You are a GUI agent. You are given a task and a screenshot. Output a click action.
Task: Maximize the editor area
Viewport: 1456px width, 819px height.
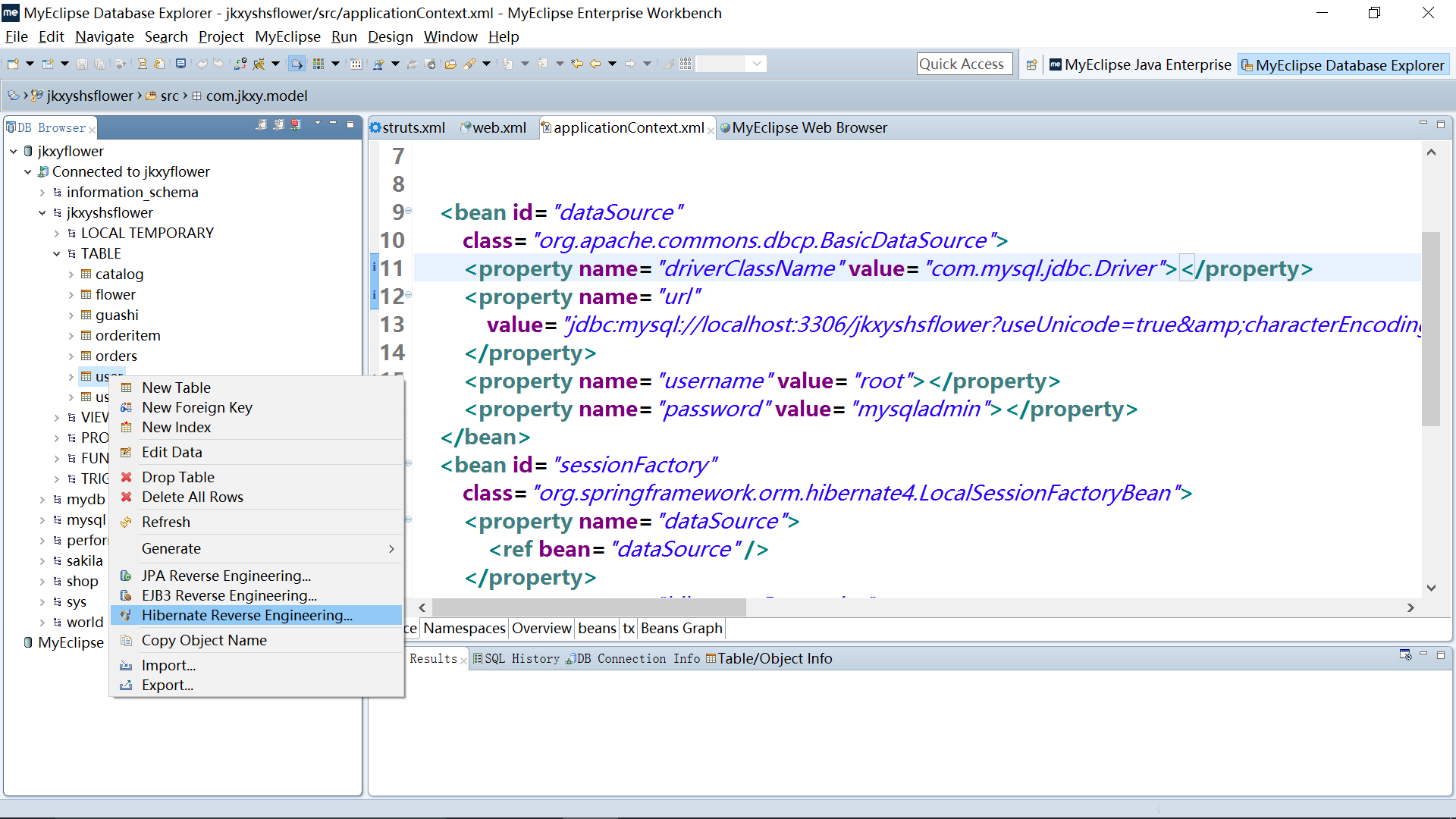pos(1441,124)
